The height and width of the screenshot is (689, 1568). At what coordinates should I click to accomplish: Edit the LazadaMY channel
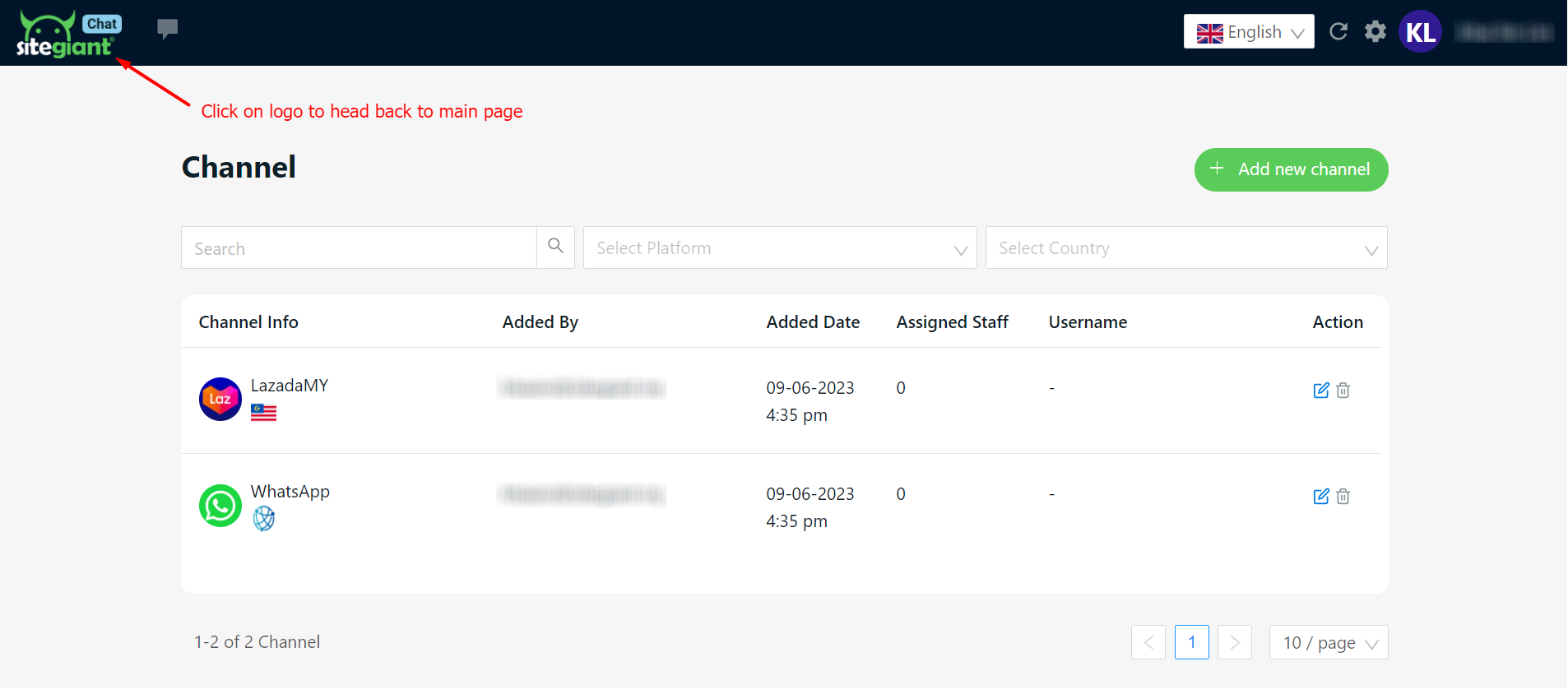click(1320, 391)
